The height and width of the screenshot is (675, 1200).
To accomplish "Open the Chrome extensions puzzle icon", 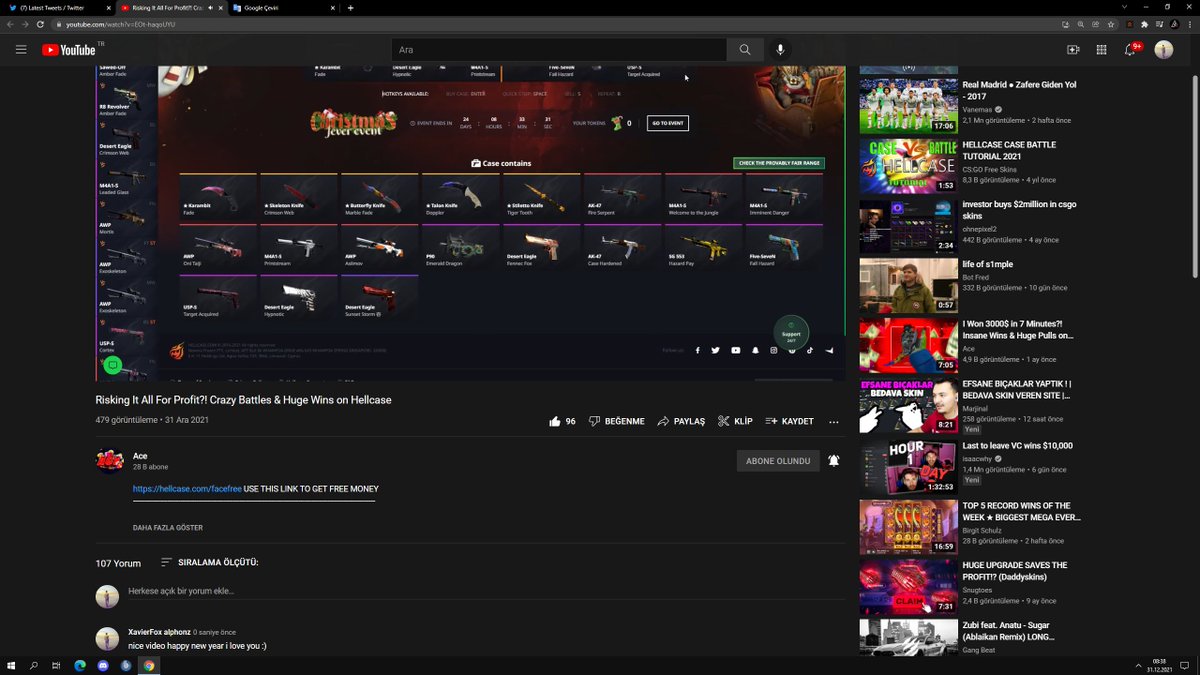I will 1144,24.
